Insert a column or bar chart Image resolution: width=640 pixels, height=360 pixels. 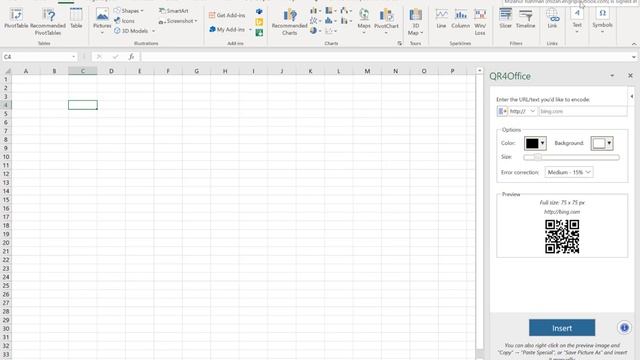point(315,11)
